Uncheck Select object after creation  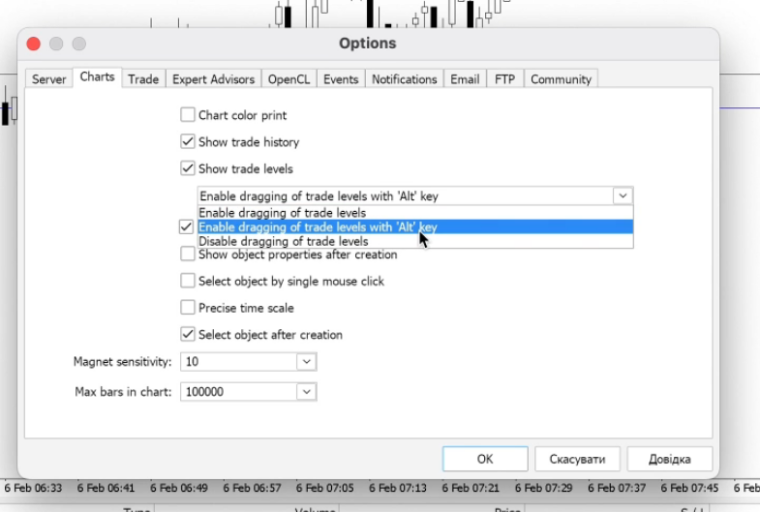point(188,334)
